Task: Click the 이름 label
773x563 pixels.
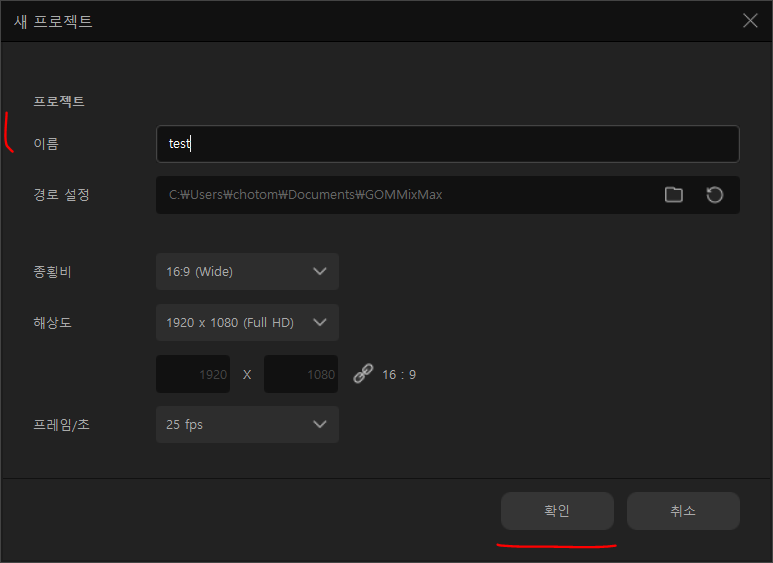Action: pyautogui.click(x=46, y=144)
